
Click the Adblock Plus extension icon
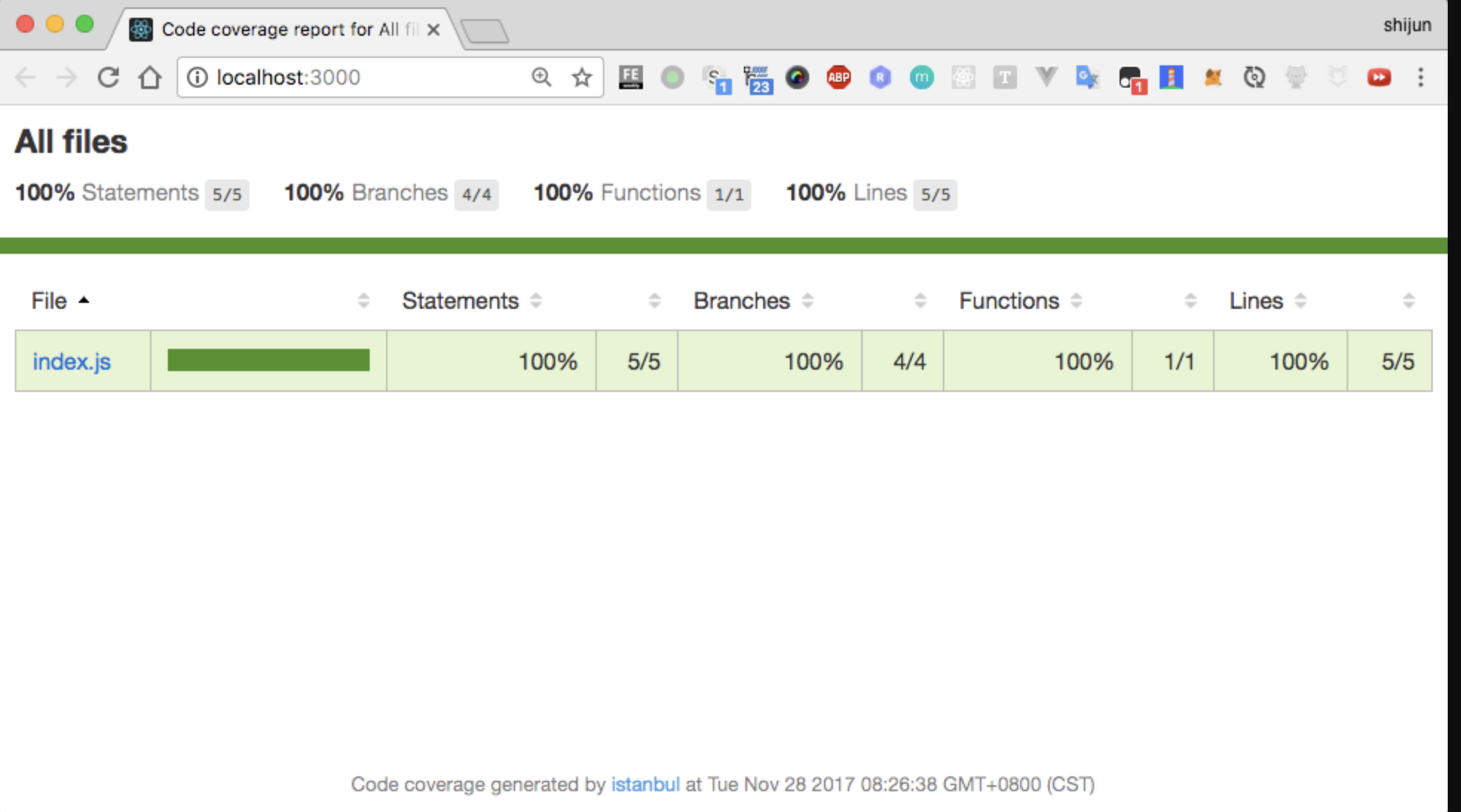click(838, 77)
